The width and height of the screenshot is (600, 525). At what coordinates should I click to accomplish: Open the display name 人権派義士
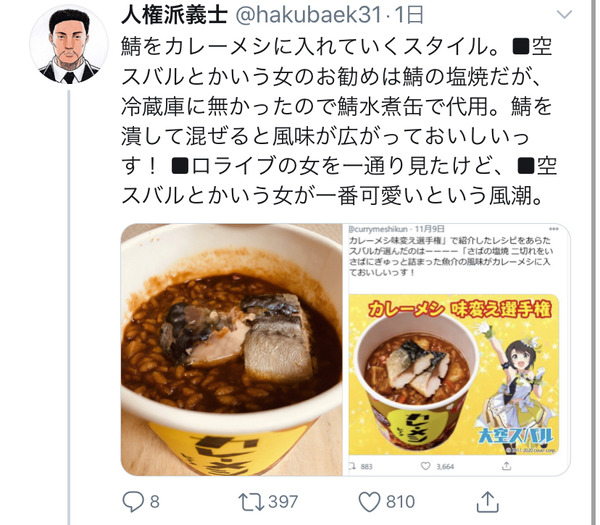coord(174,15)
